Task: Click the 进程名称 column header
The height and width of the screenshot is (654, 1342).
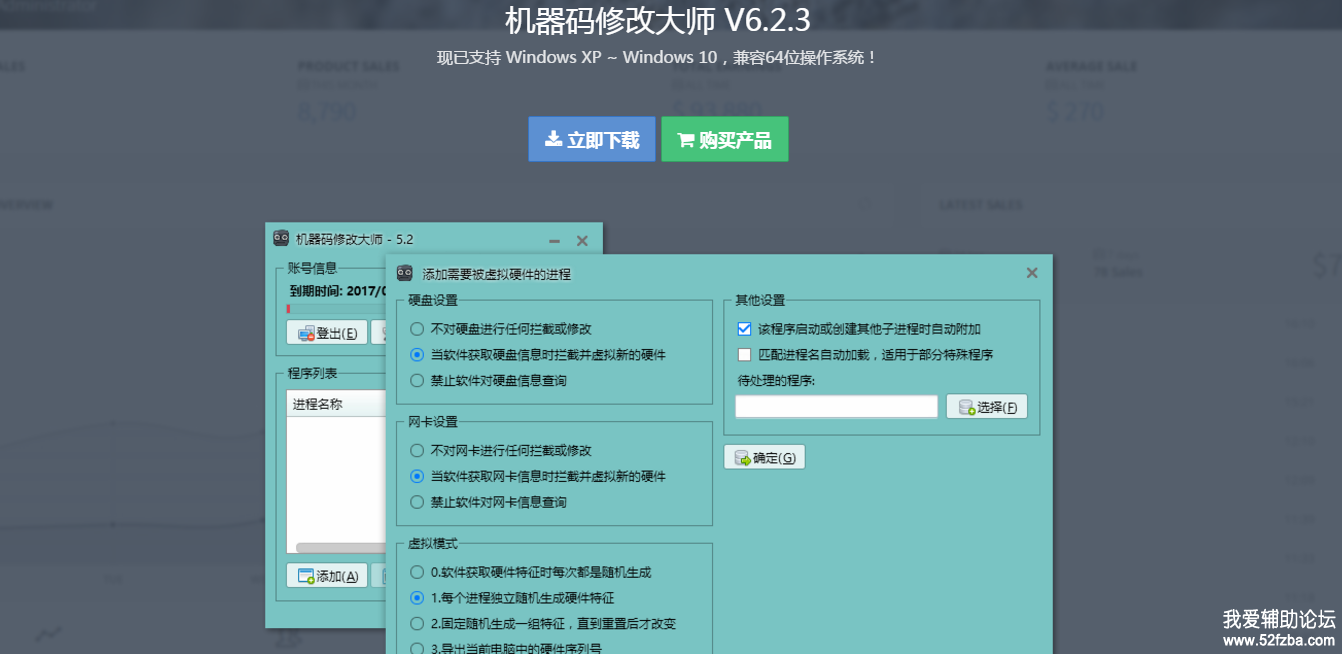Action: tap(336, 405)
